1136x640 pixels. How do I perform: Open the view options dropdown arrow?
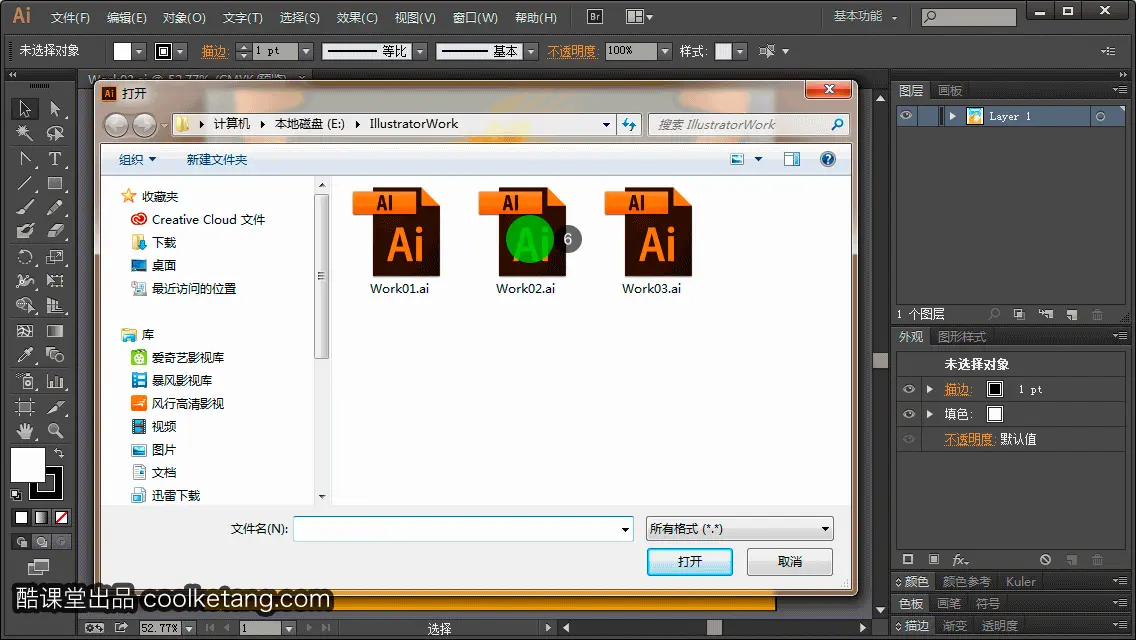(x=758, y=159)
